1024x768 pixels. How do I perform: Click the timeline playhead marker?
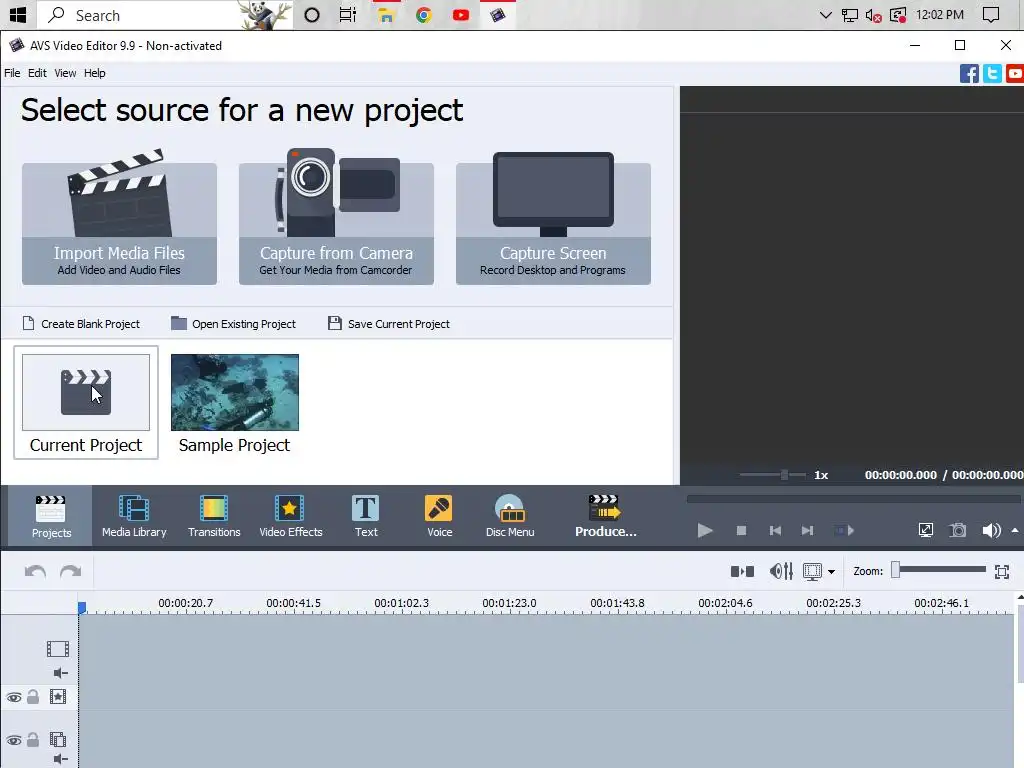pyautogui.click(x=82, y=607)
